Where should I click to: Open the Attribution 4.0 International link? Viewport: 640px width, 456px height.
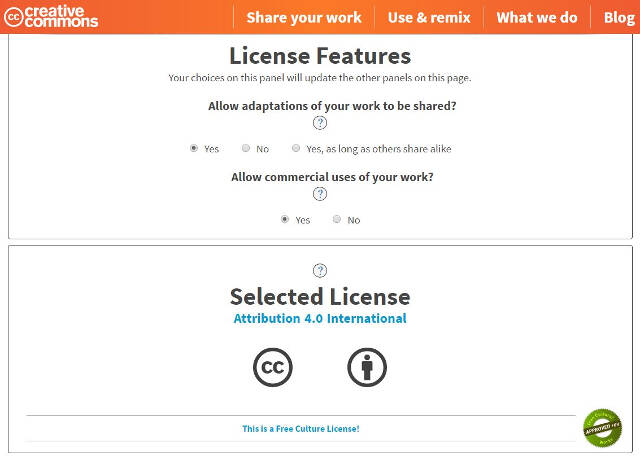tap(320, 318)
